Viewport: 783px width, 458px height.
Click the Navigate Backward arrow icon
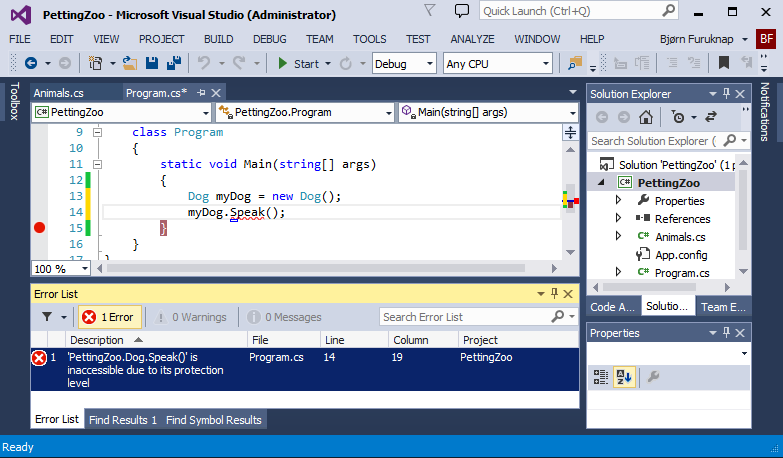(x=31, y=63)
